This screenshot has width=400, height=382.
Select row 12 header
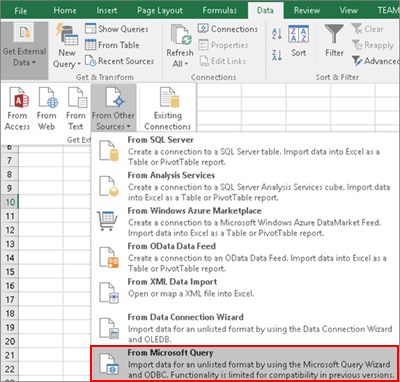tap(10, 230)
